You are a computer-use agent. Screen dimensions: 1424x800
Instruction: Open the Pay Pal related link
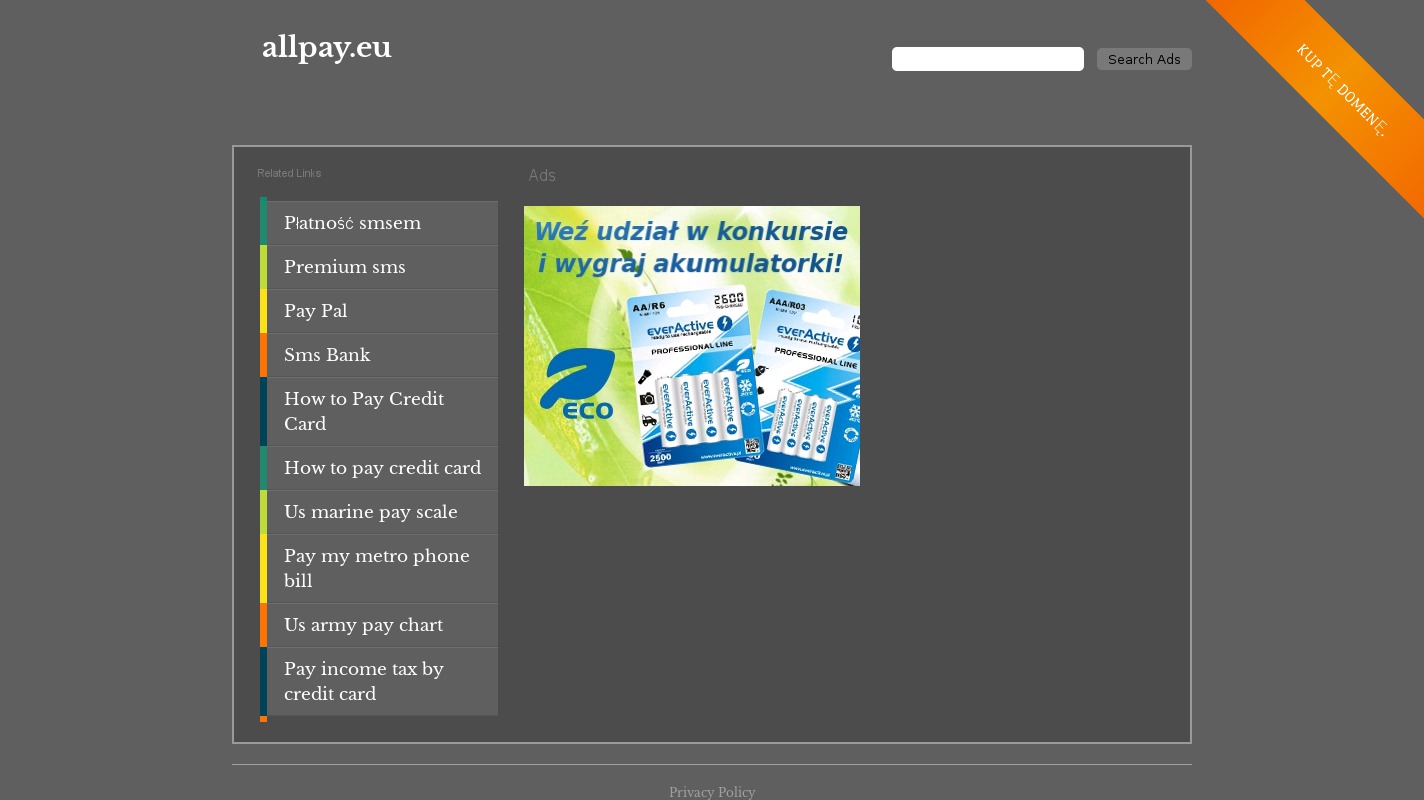coord(315,311)
